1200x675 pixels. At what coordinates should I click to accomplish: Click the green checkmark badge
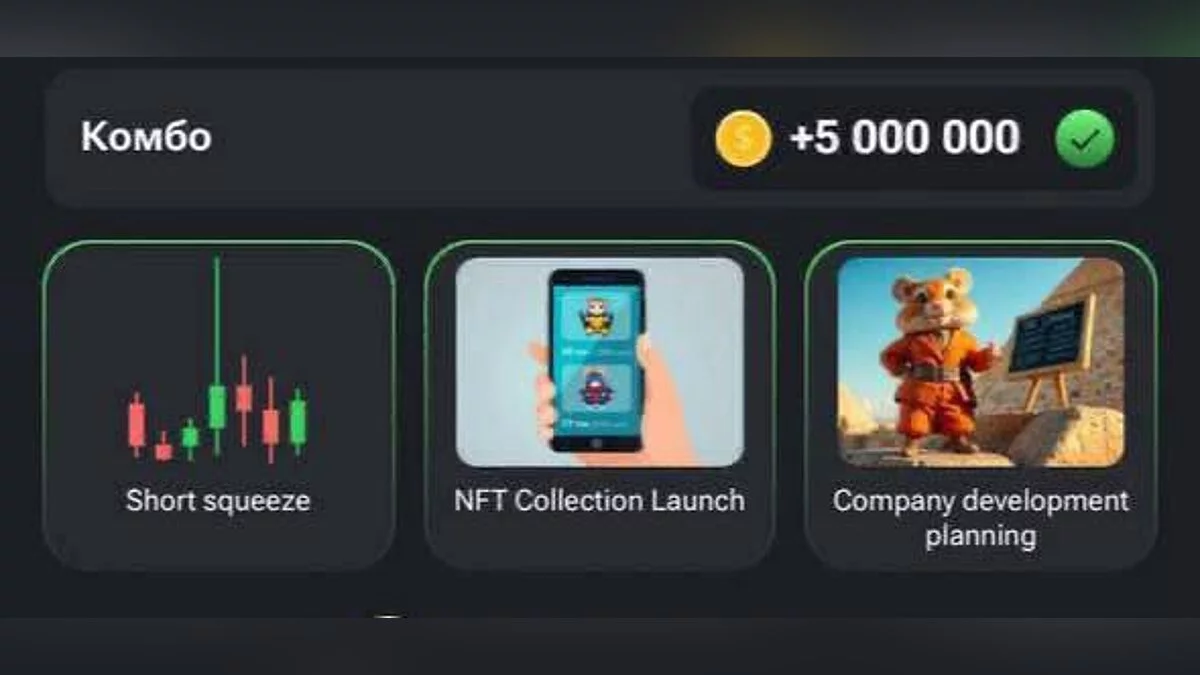pyautogui.click(x=1085, y=138)
